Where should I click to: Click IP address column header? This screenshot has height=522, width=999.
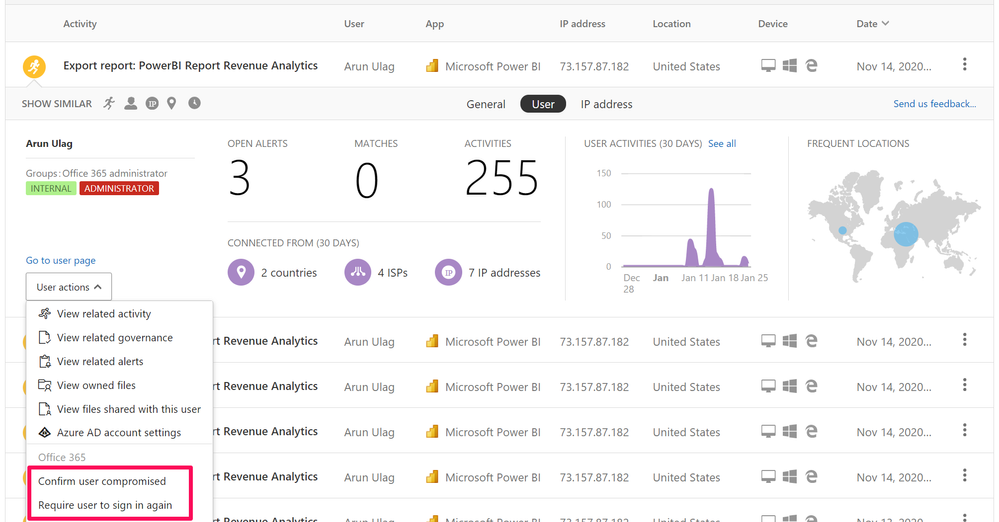coord(582,24)
